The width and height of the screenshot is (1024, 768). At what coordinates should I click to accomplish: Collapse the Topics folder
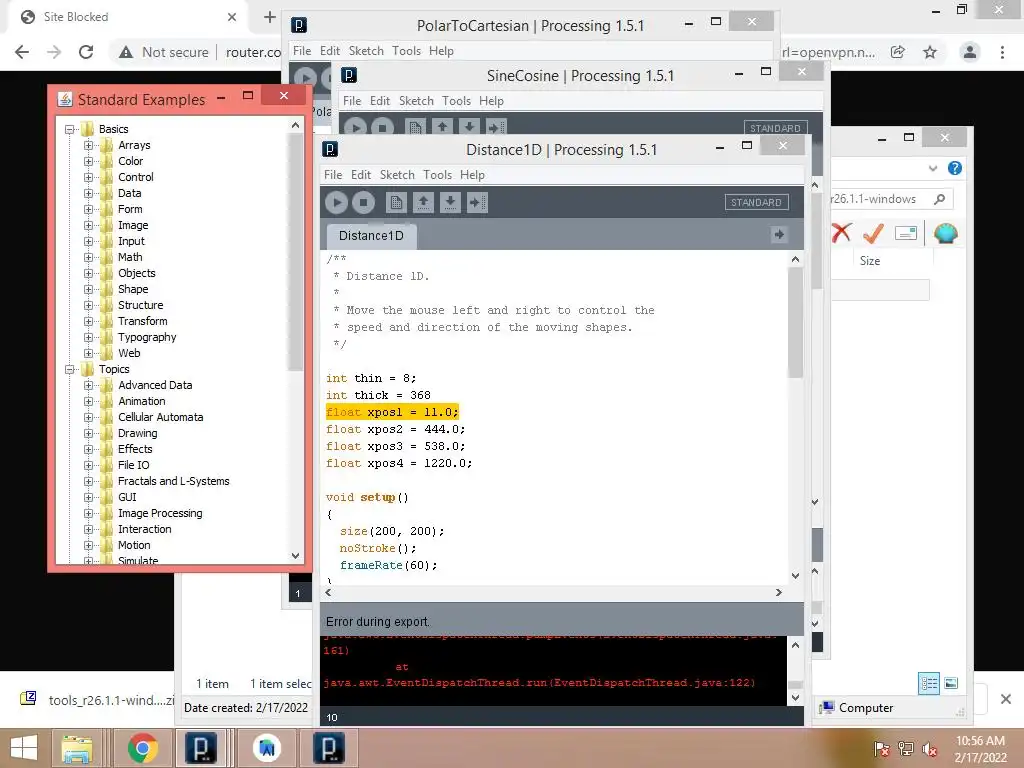coord(69,370)
